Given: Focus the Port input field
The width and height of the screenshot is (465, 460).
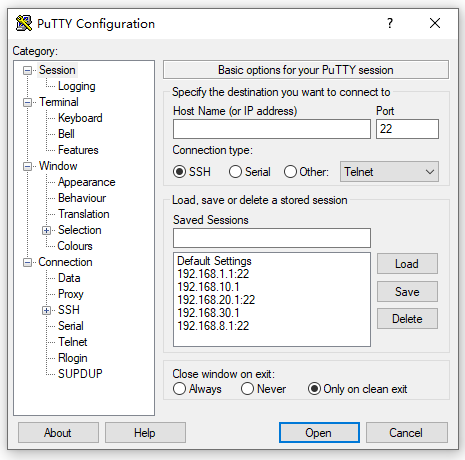Looking at the screenshot, I should [407, 129].
